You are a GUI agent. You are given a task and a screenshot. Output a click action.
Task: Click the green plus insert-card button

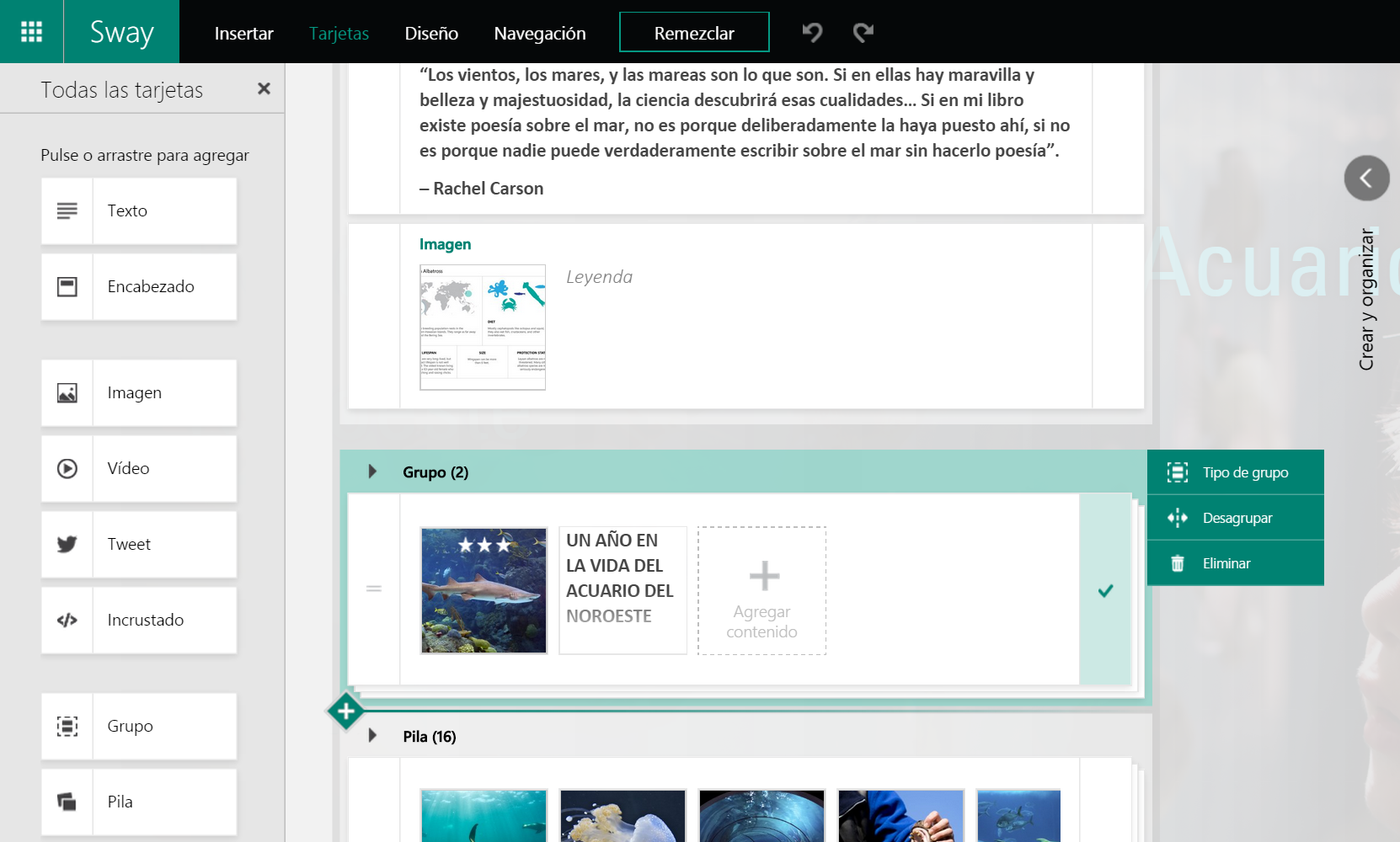tap(345, 711)
